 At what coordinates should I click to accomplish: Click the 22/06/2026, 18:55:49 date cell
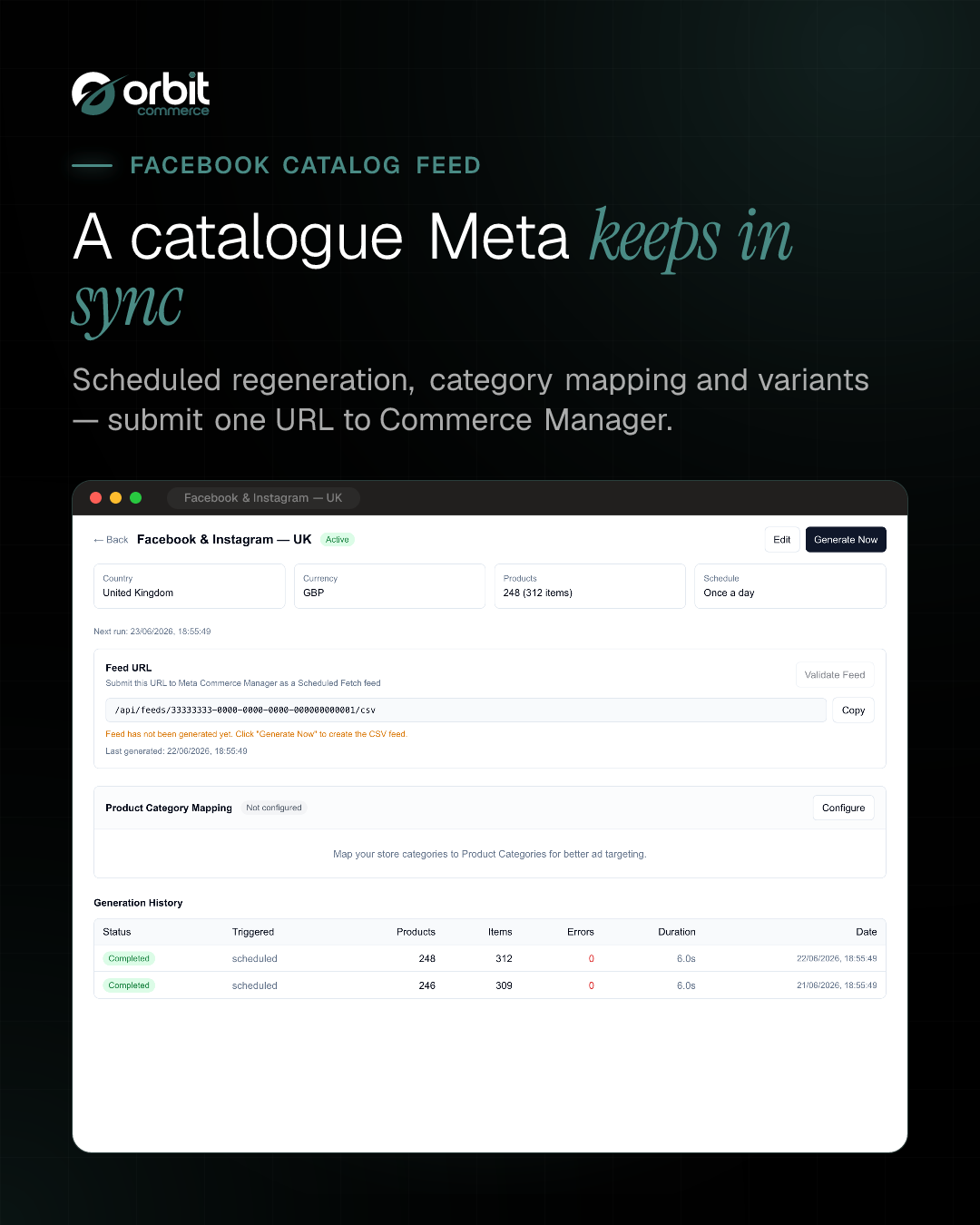click(x=837, y=958)
